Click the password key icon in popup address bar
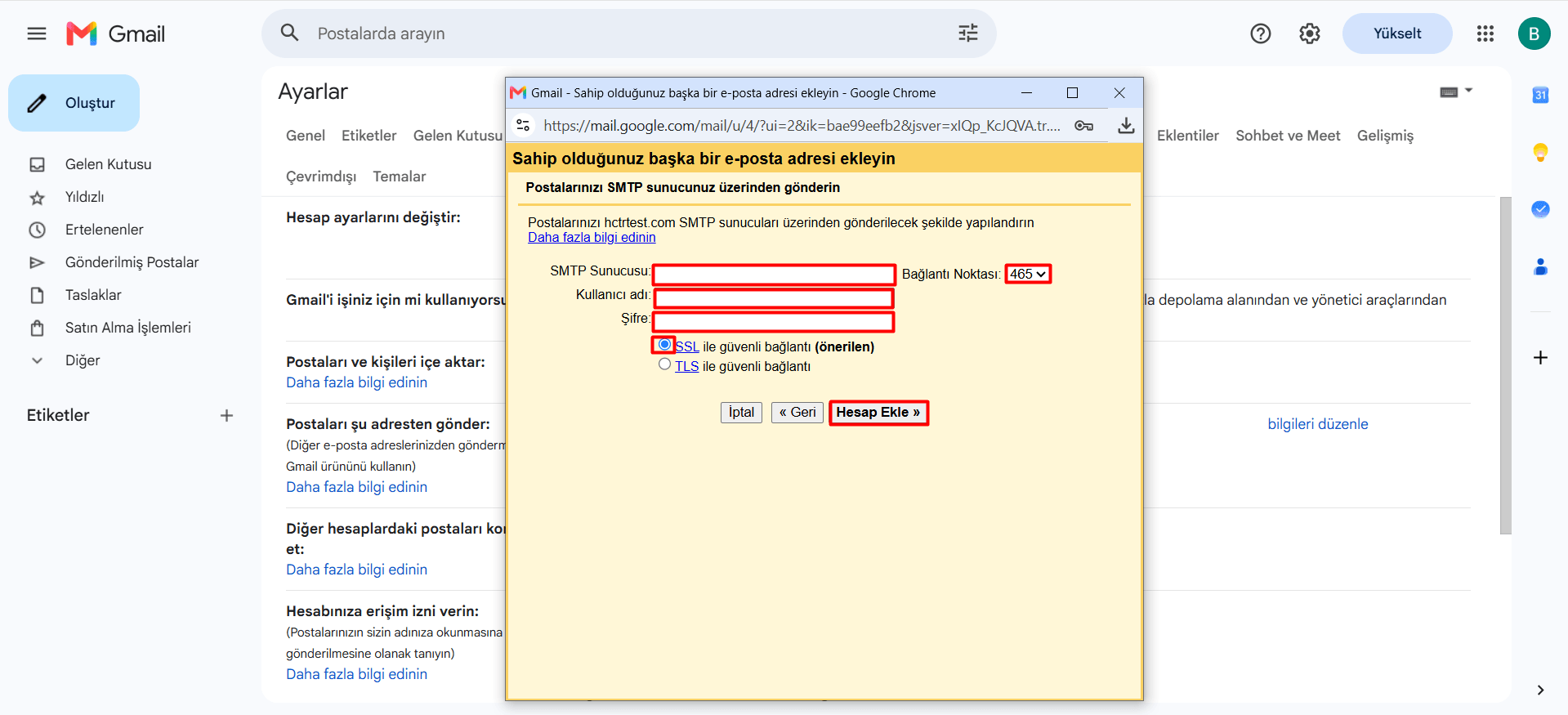This screenshot has height=715, width=1568. [x=1084, y=125]
